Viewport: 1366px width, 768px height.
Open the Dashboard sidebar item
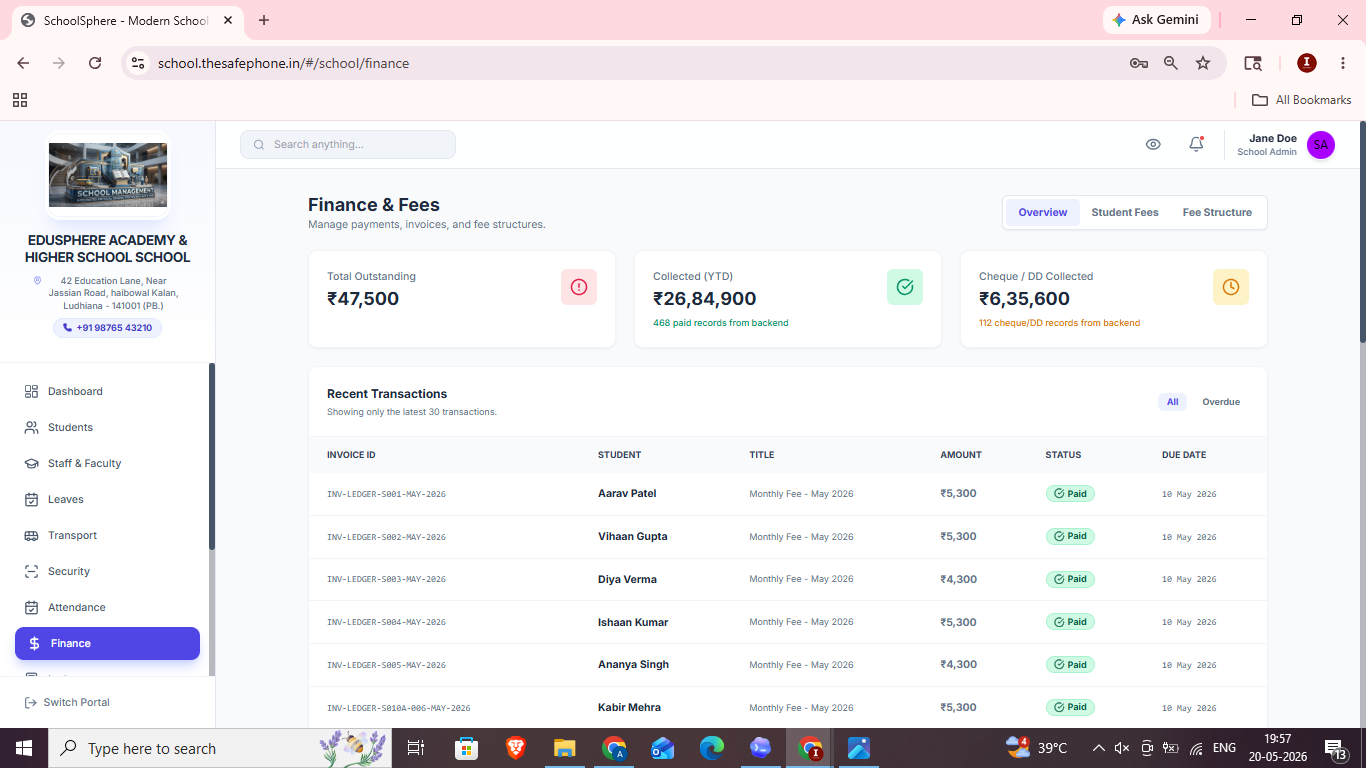[x=107, y=391]
